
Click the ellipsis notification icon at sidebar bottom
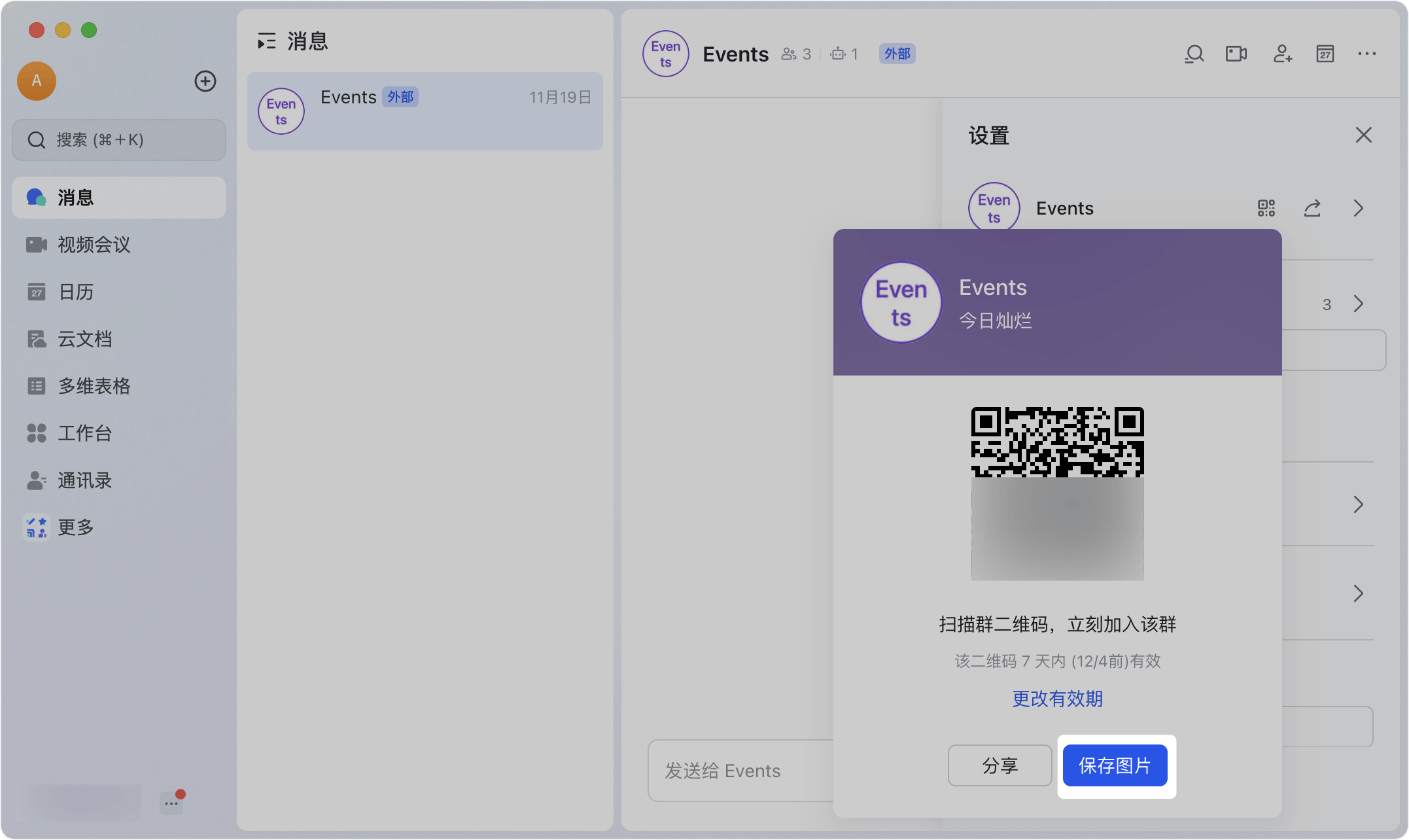click(171, 803)
